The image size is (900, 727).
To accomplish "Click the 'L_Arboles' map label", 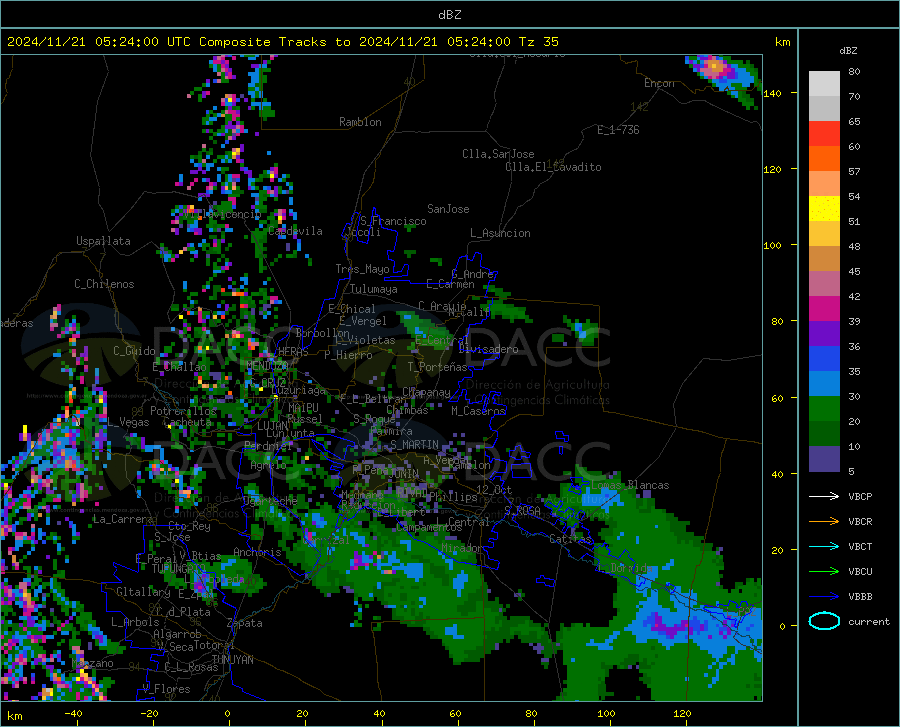I will tap(135, 622).
